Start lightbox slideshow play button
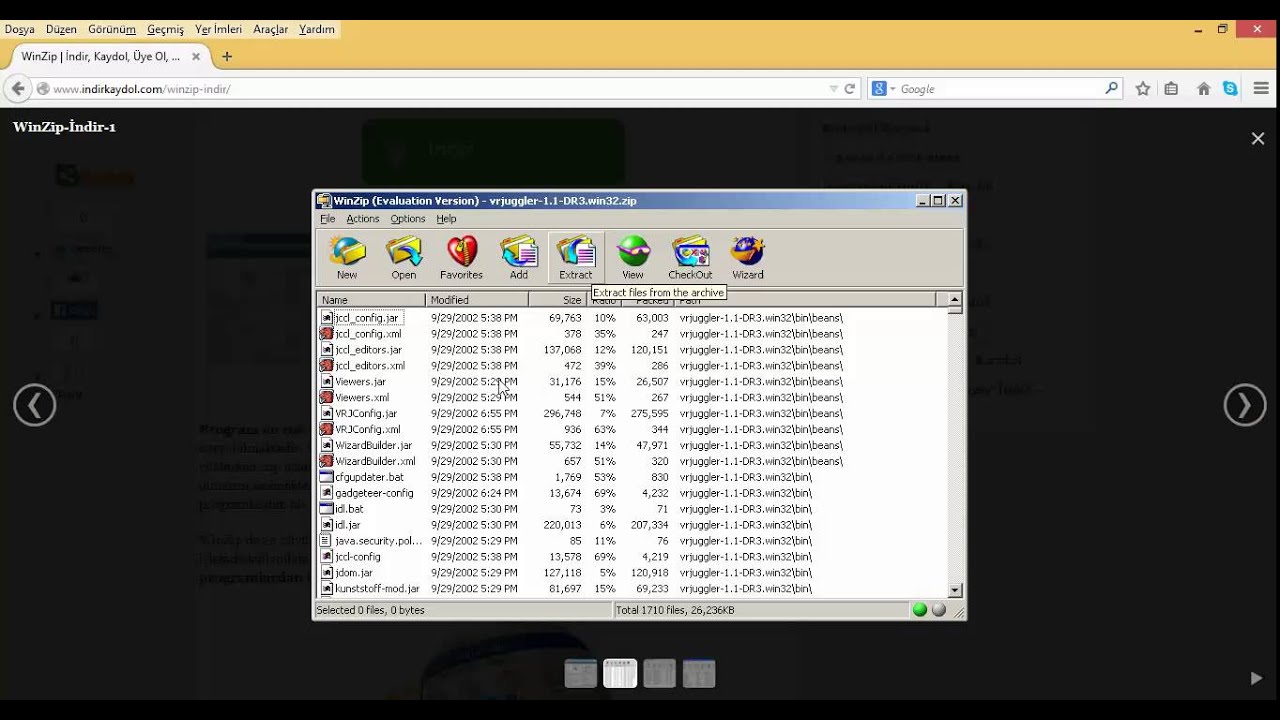 (1256, 678)
